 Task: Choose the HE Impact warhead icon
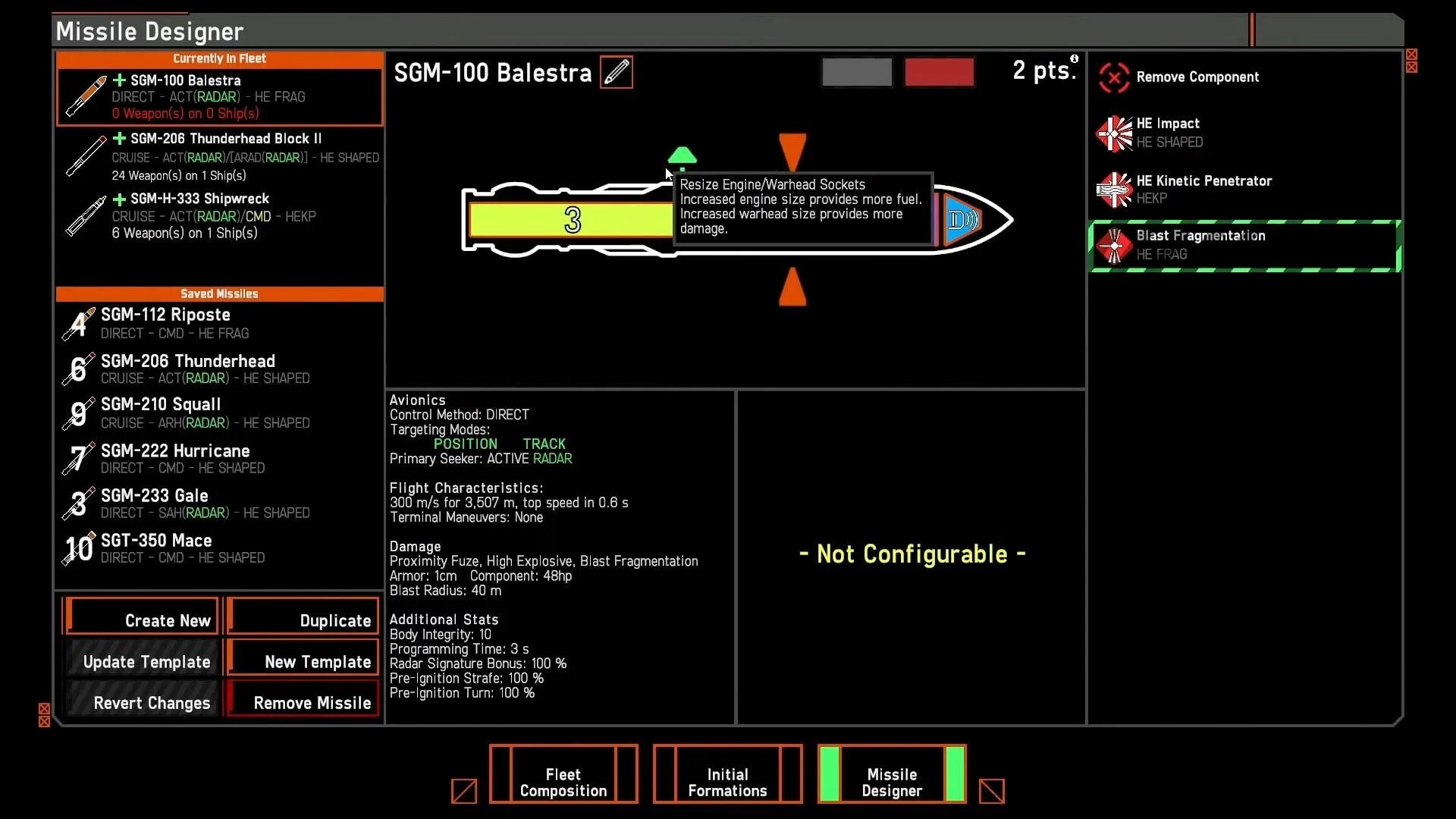[1114, 133]
